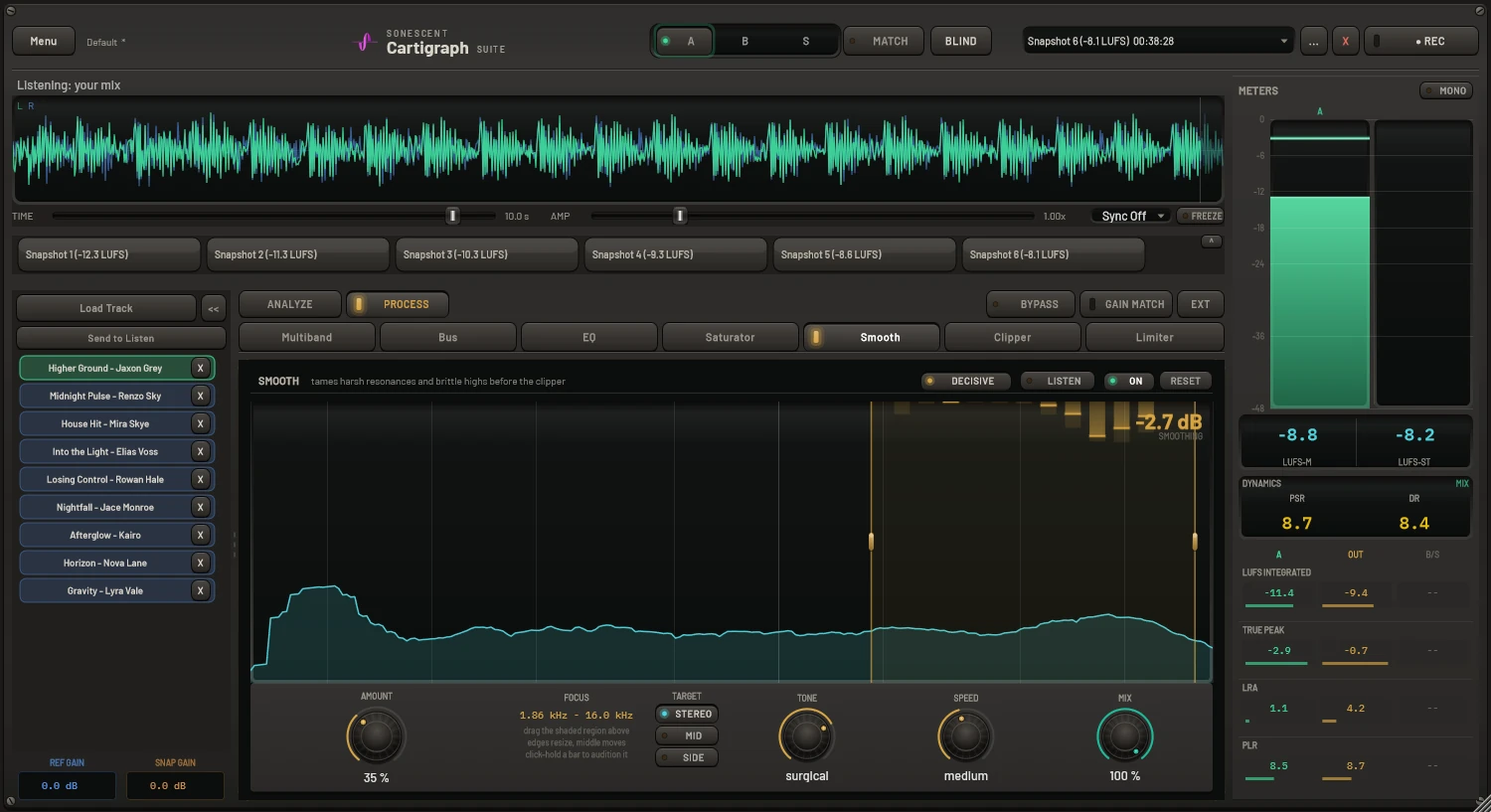Open the Snapshot 6 selector dropdown
The image size is (1491, 812).
1159,41
